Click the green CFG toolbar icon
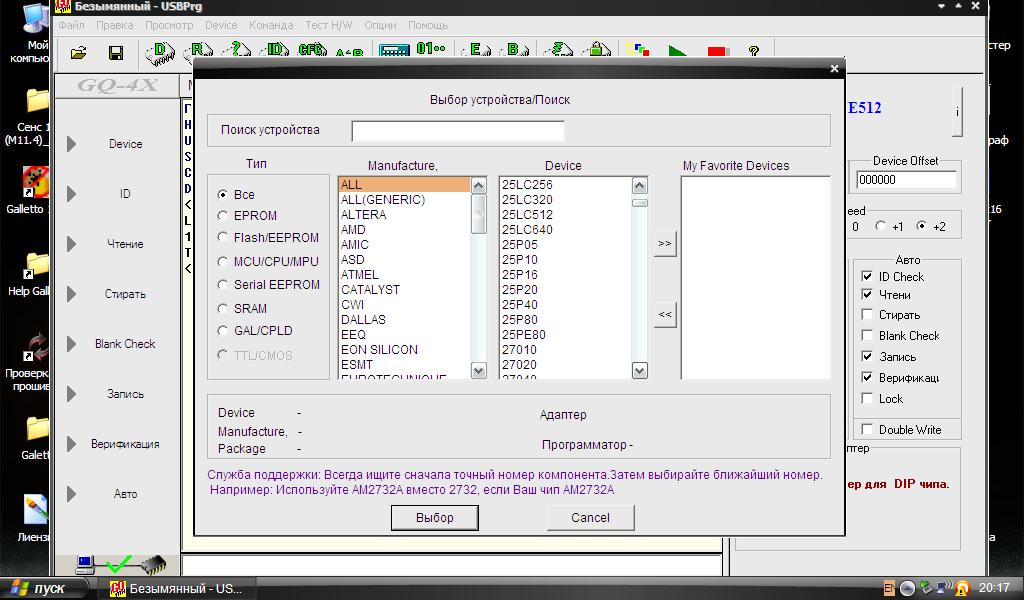The width and height of the screenshot is (1024, 600). point(312,51)
